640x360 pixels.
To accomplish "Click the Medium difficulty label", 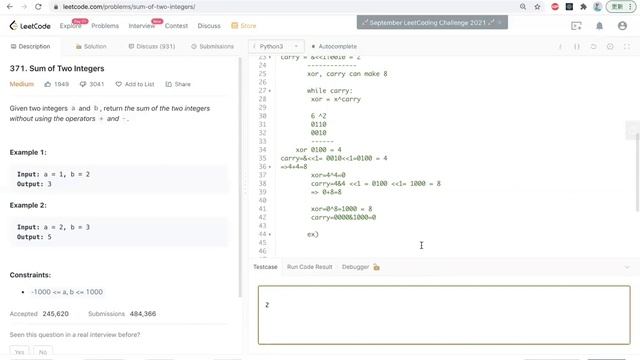I will point(22,84).
